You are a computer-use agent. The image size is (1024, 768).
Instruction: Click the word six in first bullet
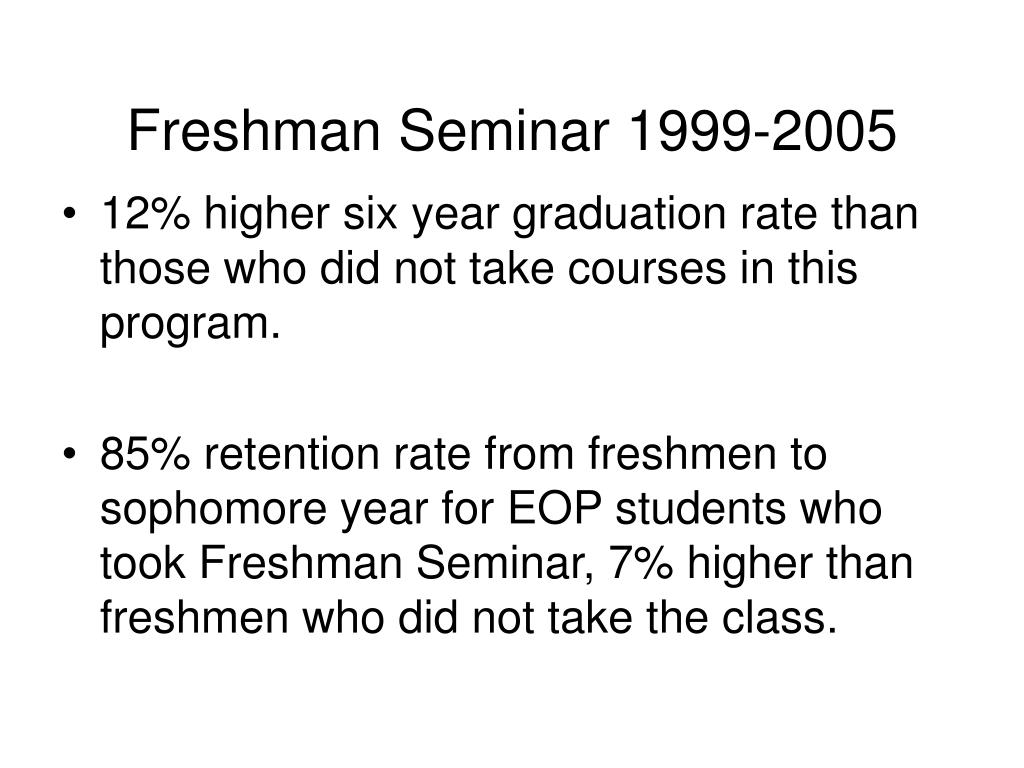[x=370, y=214]
